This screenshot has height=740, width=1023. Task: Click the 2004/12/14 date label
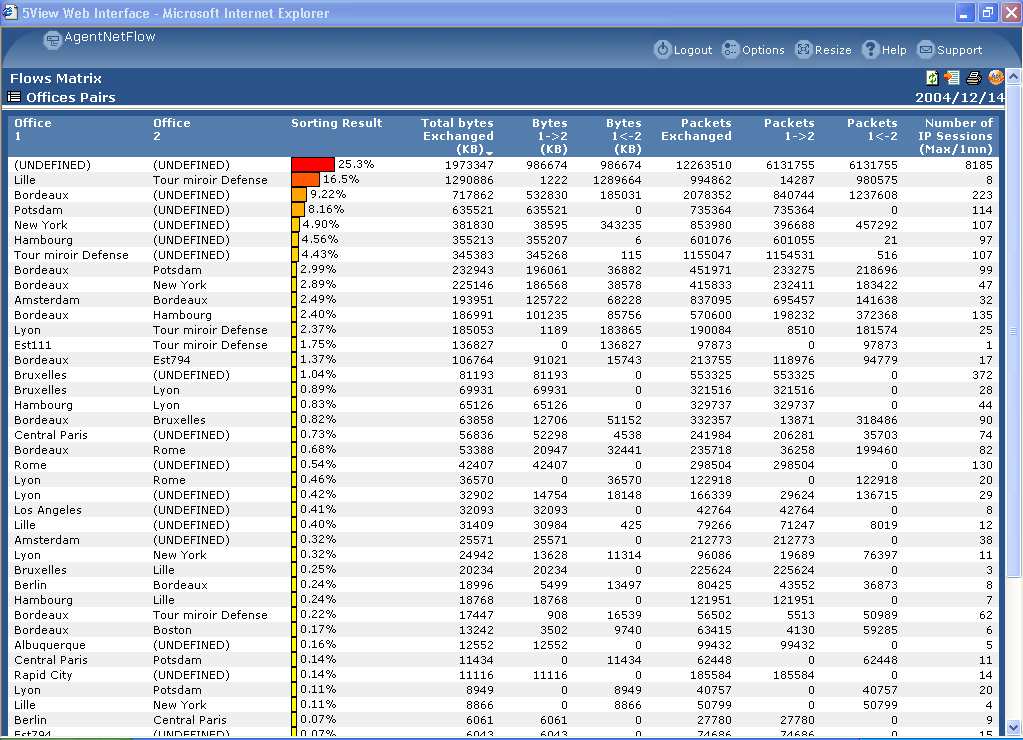[960, 97]
